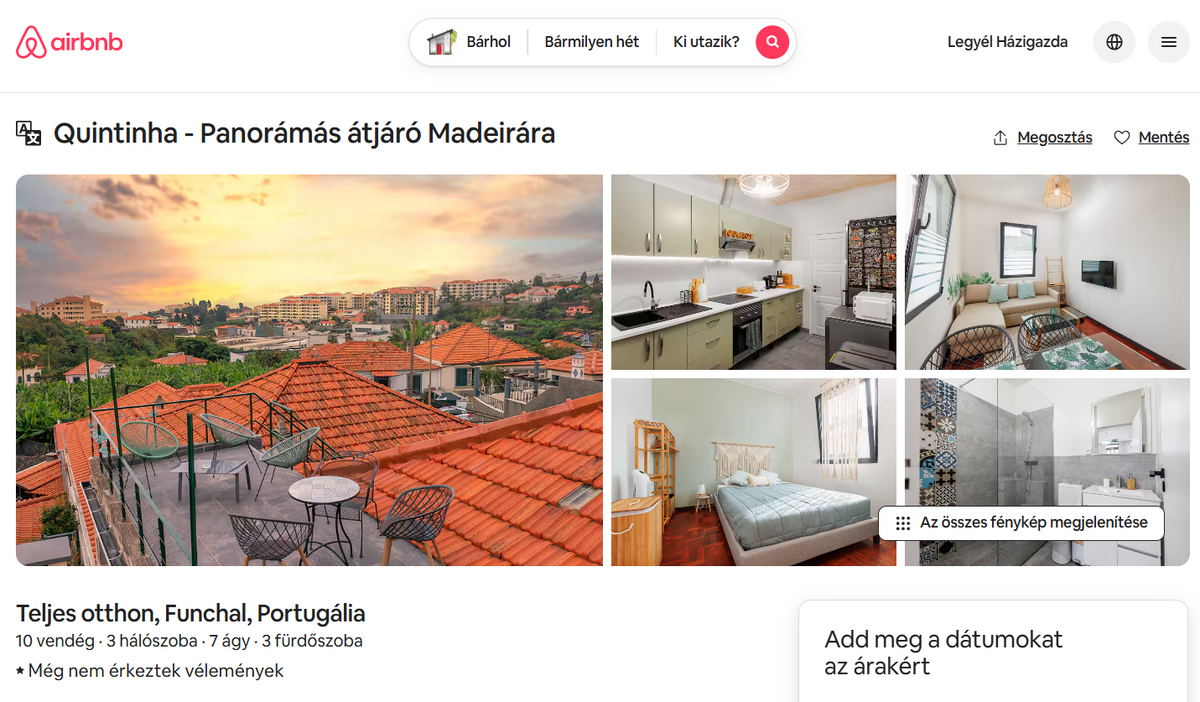Viewport: 1200px width, 702px height.
Task: Open the Ki utazik? guest selector
Action: pos(706,42)
